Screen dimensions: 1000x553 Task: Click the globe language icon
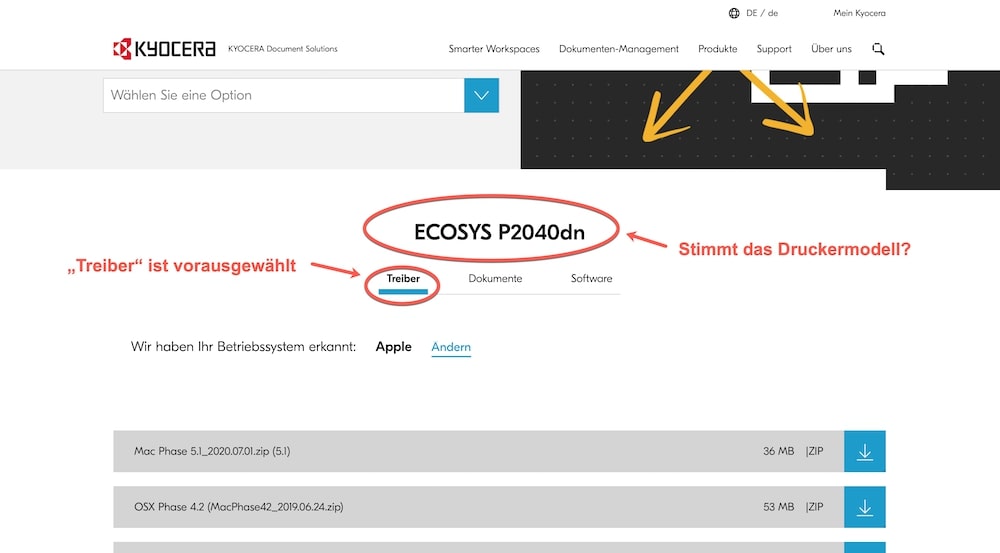(734, 13)
